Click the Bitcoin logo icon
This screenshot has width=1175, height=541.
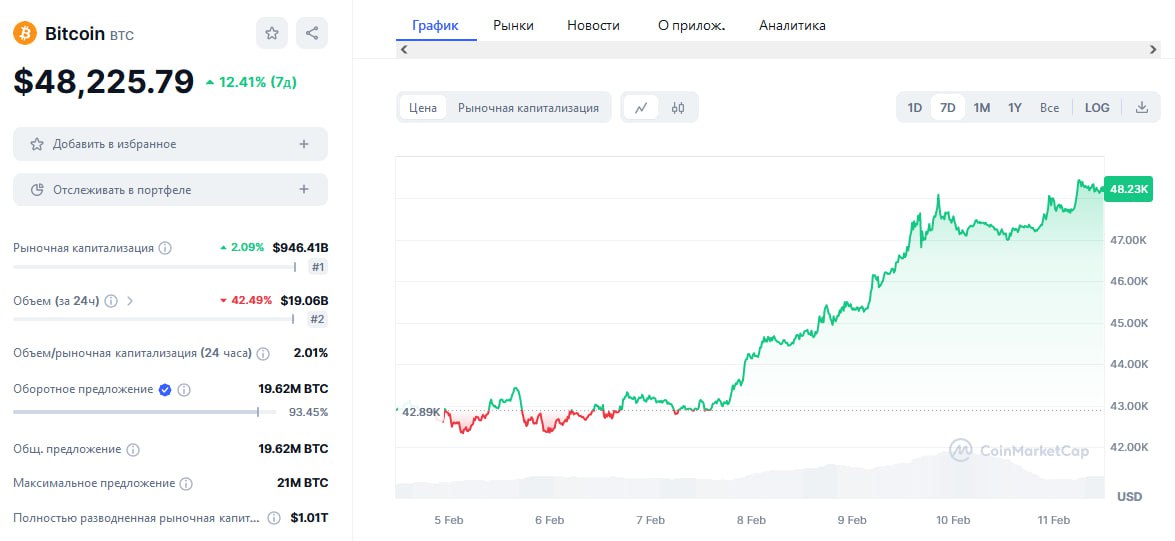tap(25, 33)
